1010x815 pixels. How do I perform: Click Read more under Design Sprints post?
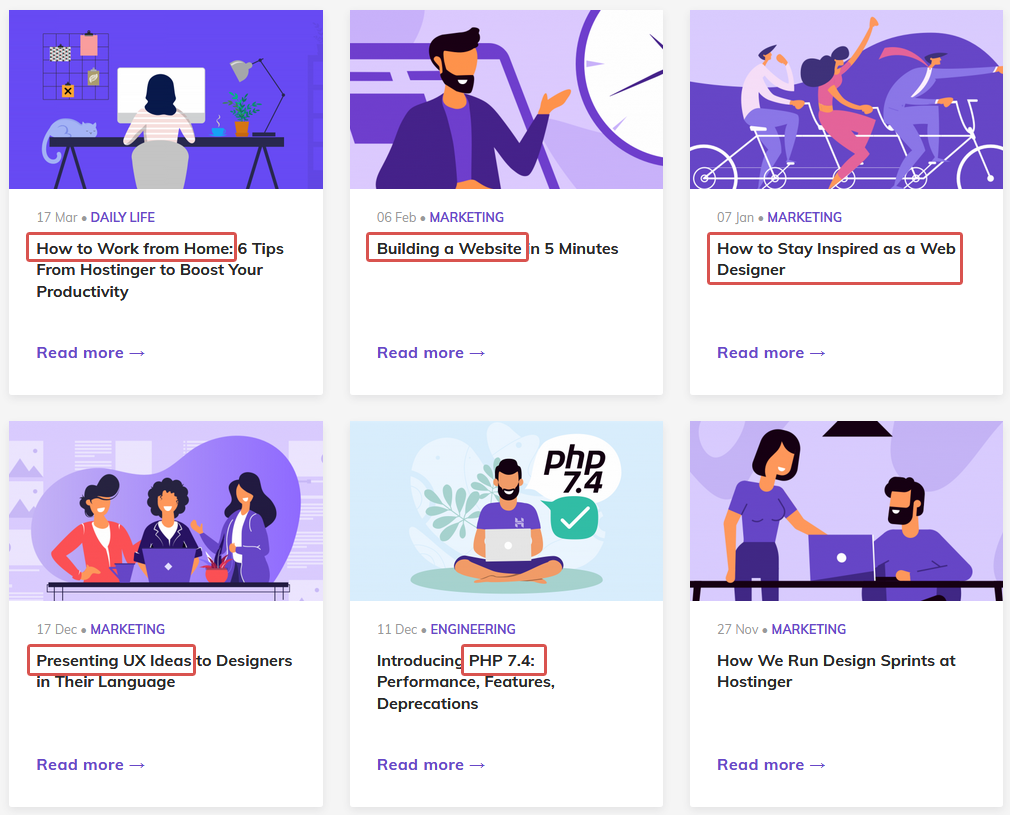(x=771, y=765)
